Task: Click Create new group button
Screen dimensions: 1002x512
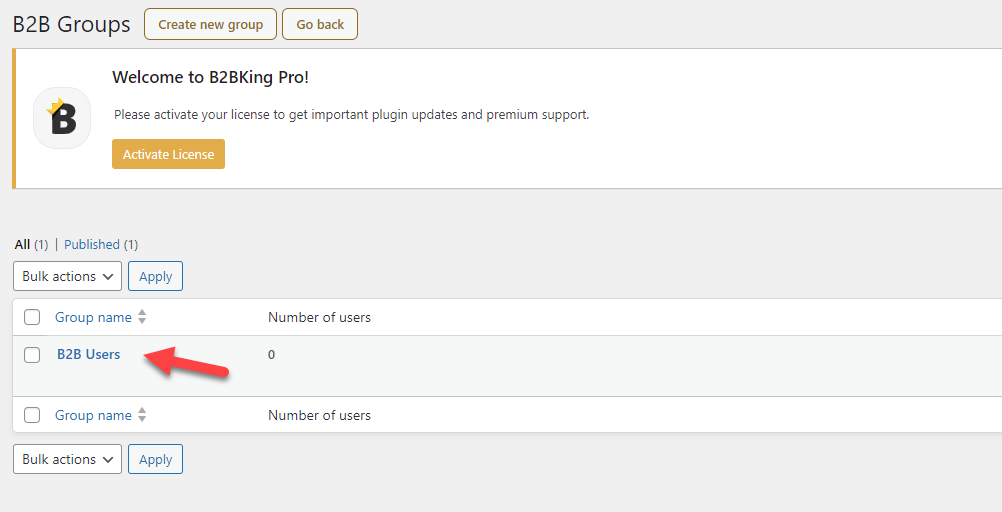Action: point(210,24)
